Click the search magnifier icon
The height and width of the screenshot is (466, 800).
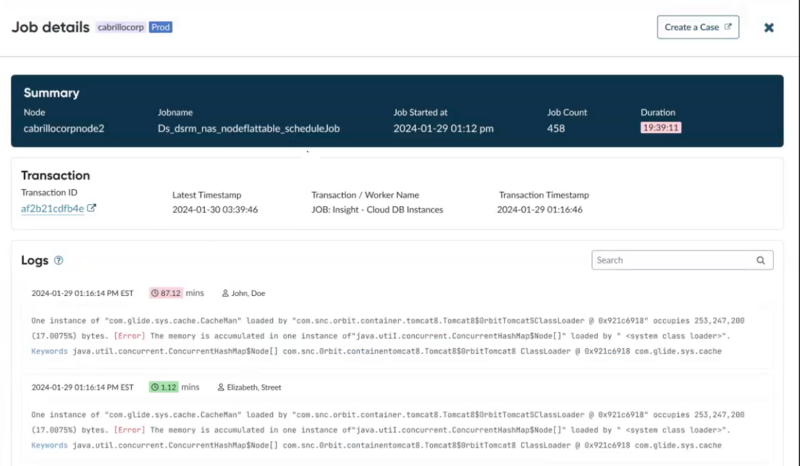point(761,260)
